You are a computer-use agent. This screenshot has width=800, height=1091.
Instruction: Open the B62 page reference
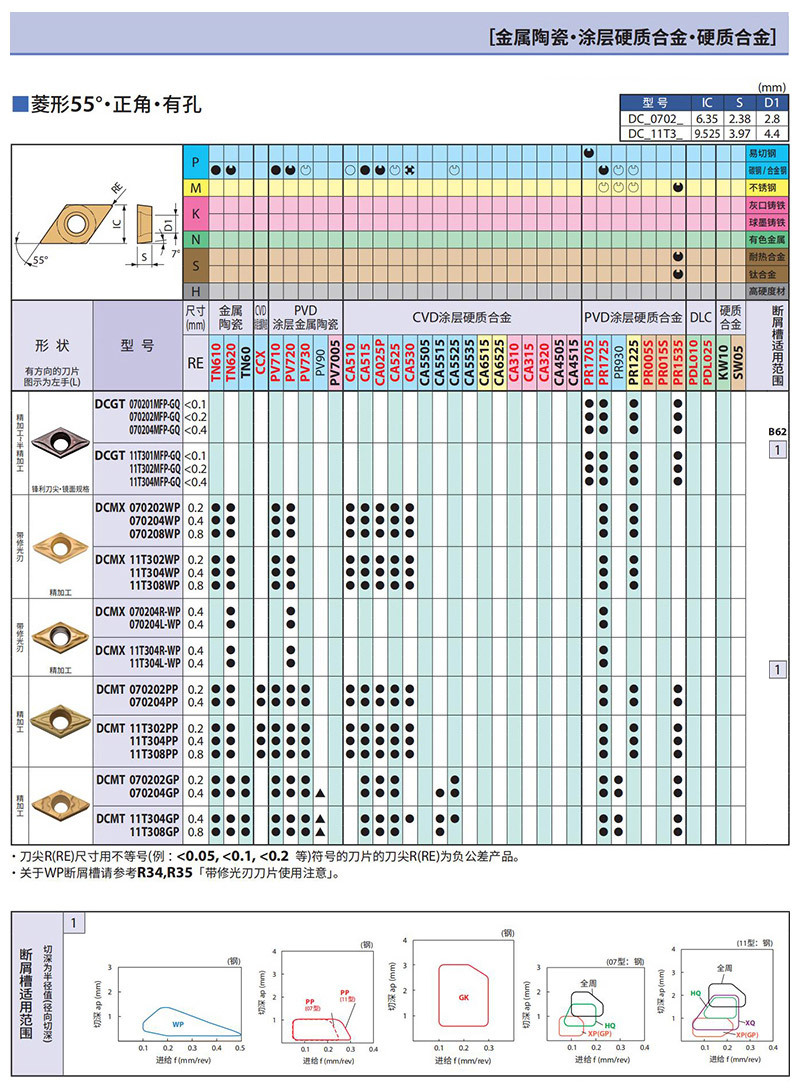[x=777, y=431]
